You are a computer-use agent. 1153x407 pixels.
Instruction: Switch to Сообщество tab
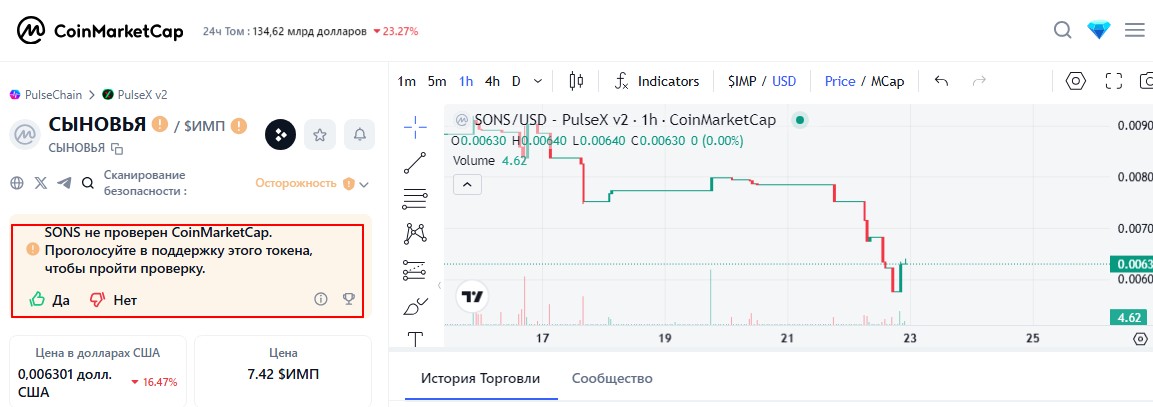point(612,378)
